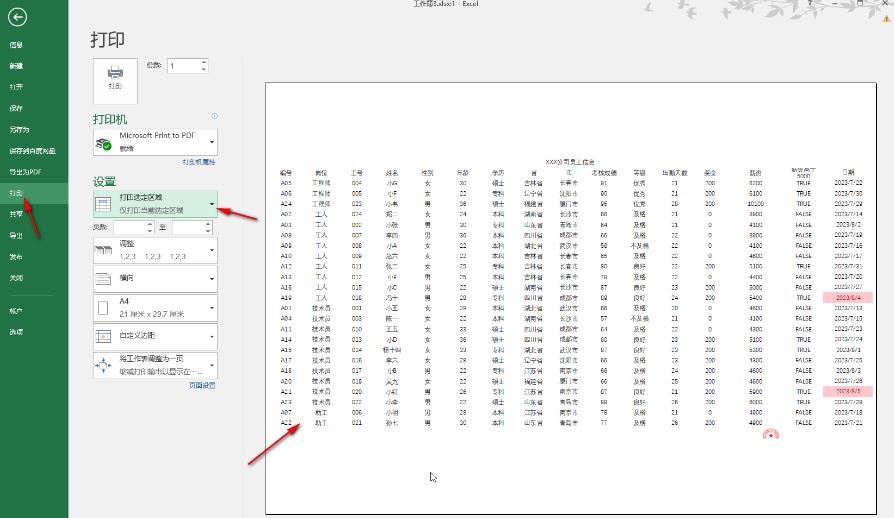Open the A4 paper size dropdown
This screenshot has width=894, height=518.
[x=211, y=307]
